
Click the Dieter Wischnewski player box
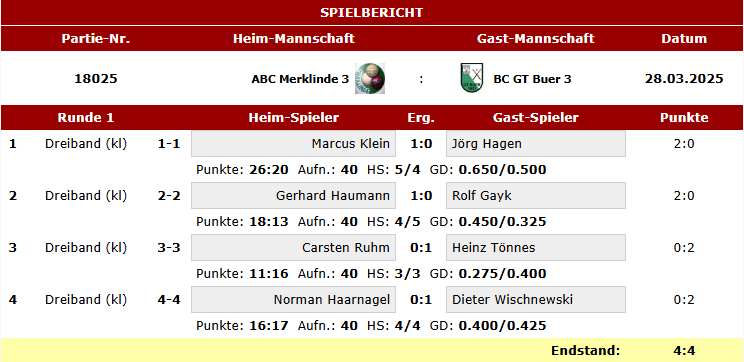click(536, 299)
